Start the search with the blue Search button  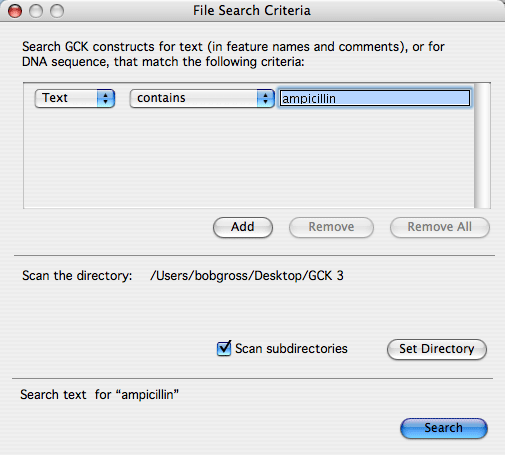(x=444, y=428)
